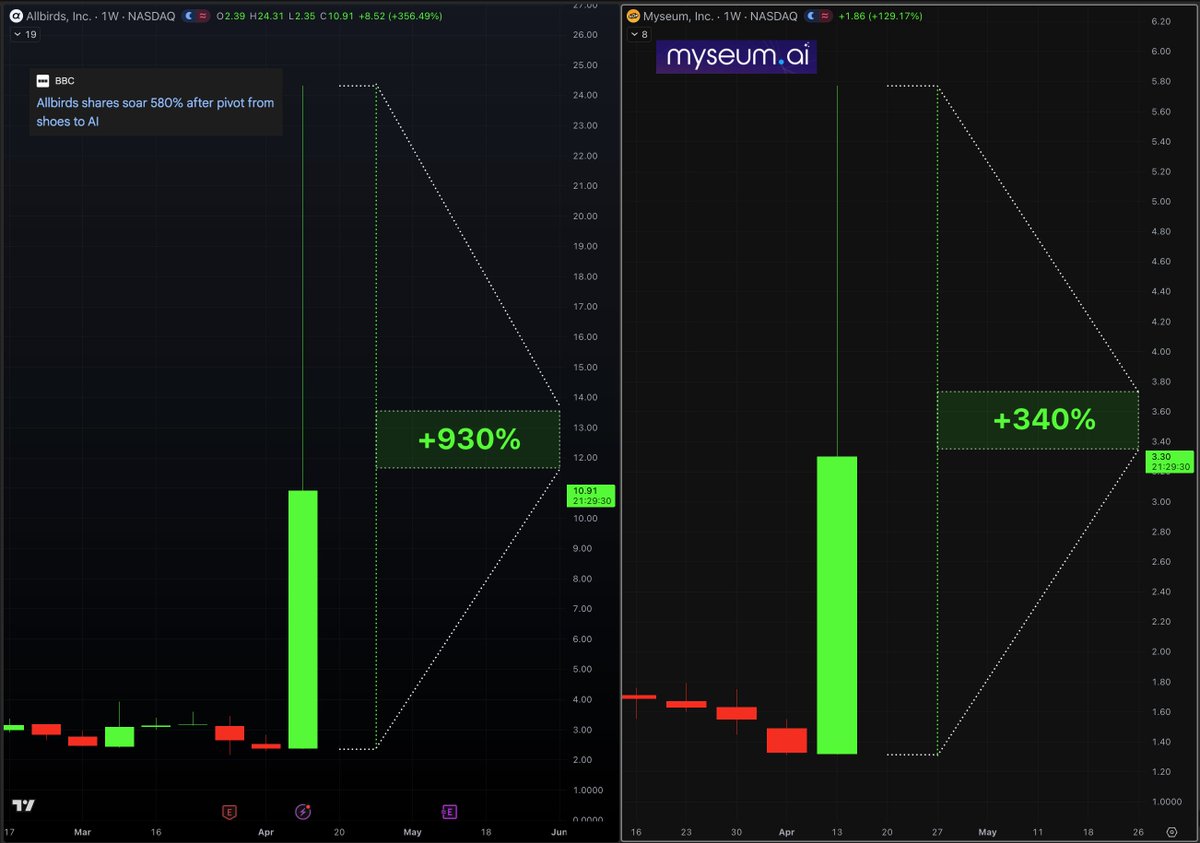Click the red earnings E marker
1200x843 pixels.
229,812
